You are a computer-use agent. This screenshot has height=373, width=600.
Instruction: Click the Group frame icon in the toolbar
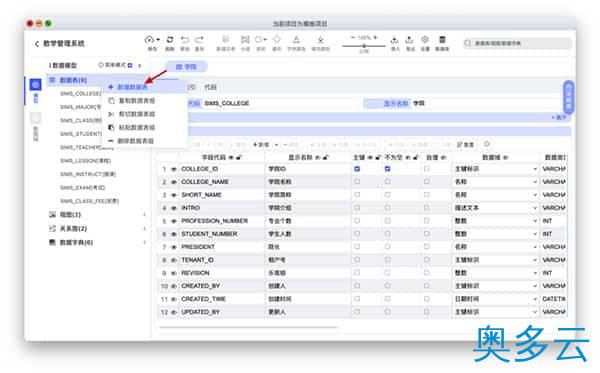245,39
